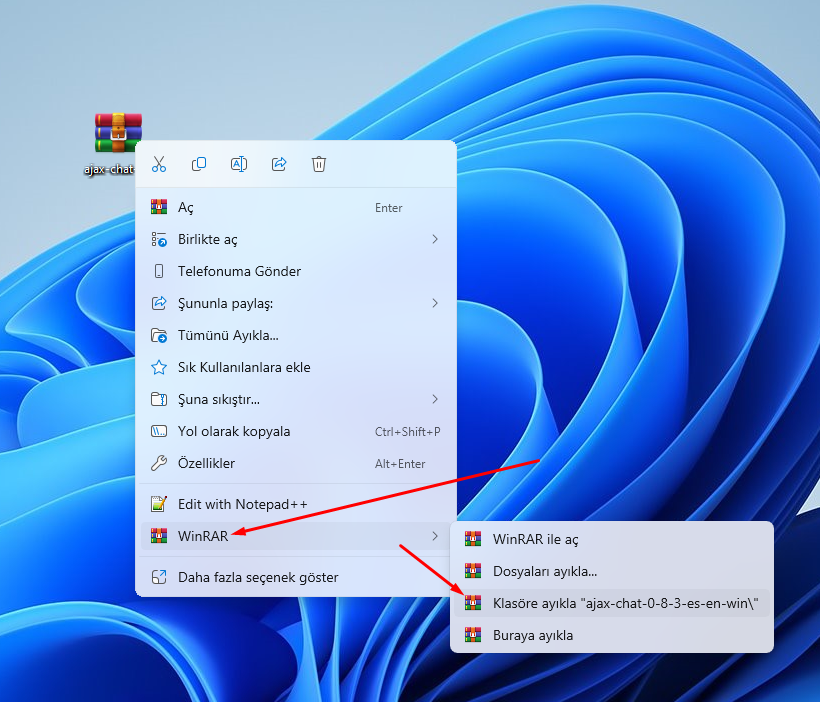Click "Daha fazla seçenek göster"
Image resolution: width=820 pixels, height=702 pixels.
pyautogui.click(x=295, y=577)
